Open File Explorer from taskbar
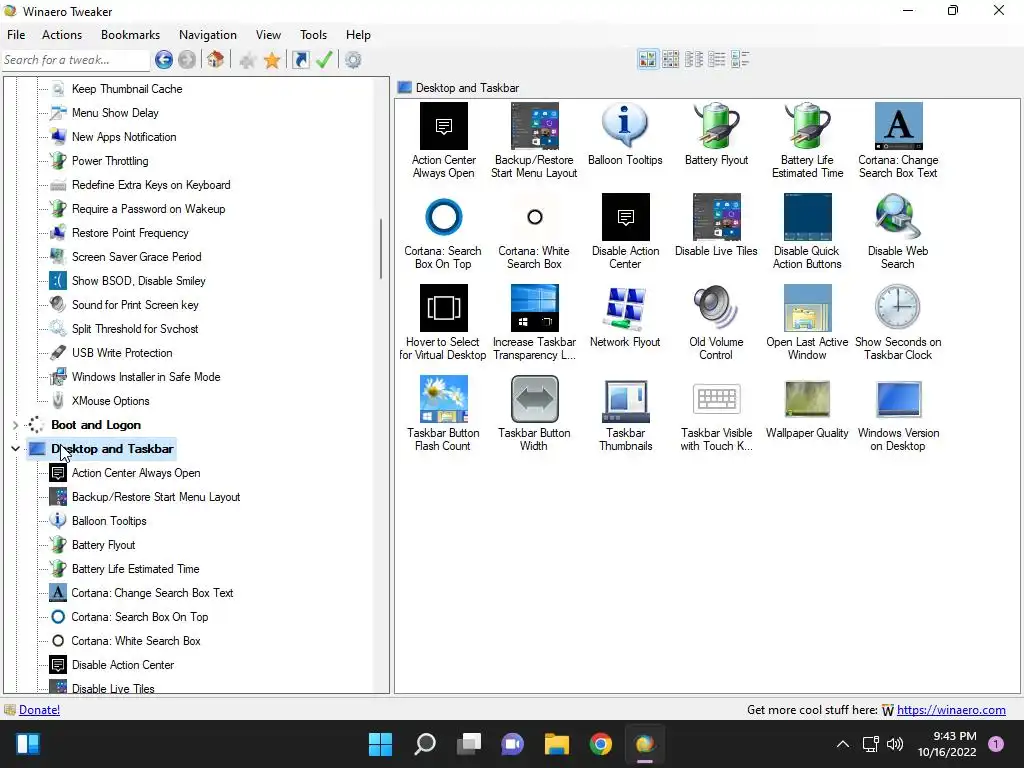Image resolution: width=1024 pixels, height=768 pixels. (557, 744)
